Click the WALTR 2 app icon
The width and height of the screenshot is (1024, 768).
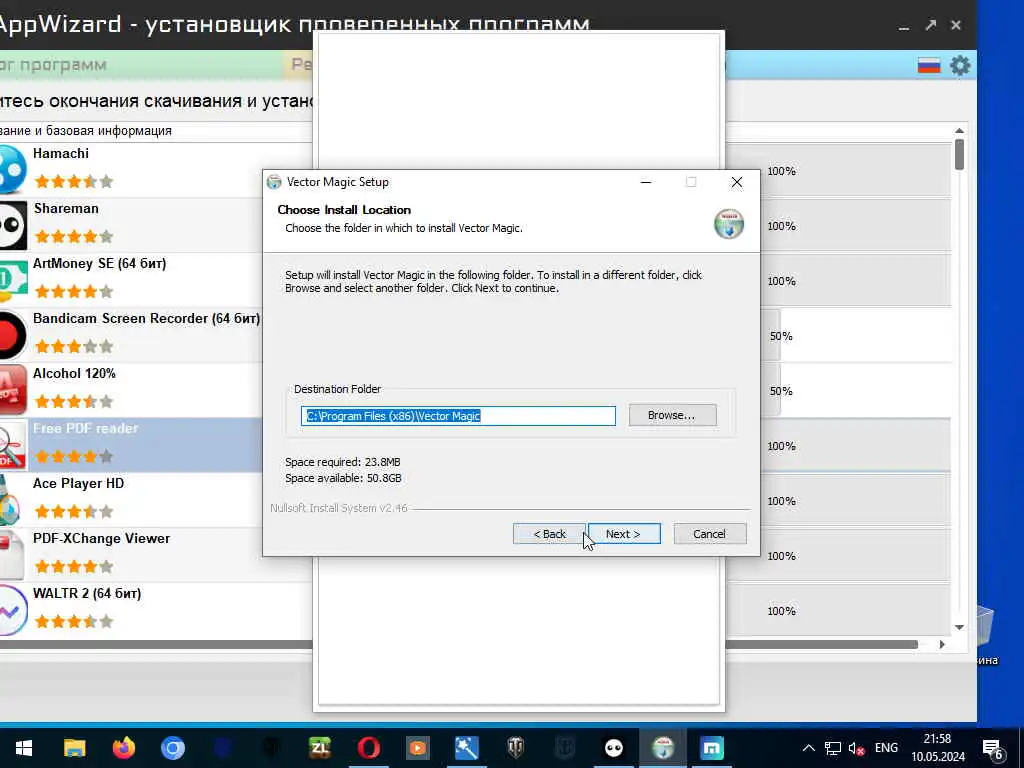pyautogui.click(x=12, y=610)
